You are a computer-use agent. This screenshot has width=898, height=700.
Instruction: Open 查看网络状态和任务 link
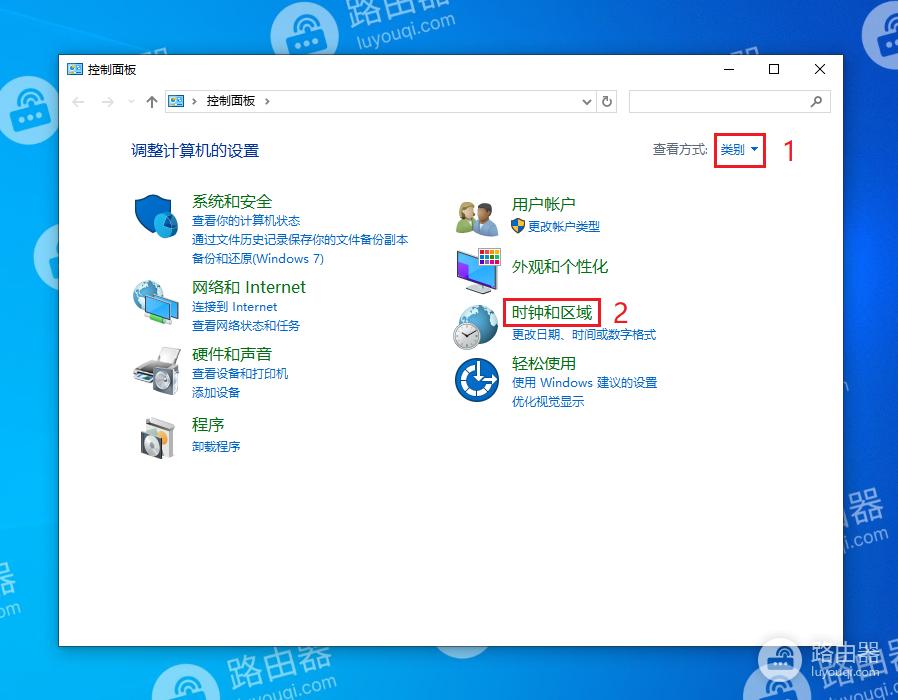[246, 326]
